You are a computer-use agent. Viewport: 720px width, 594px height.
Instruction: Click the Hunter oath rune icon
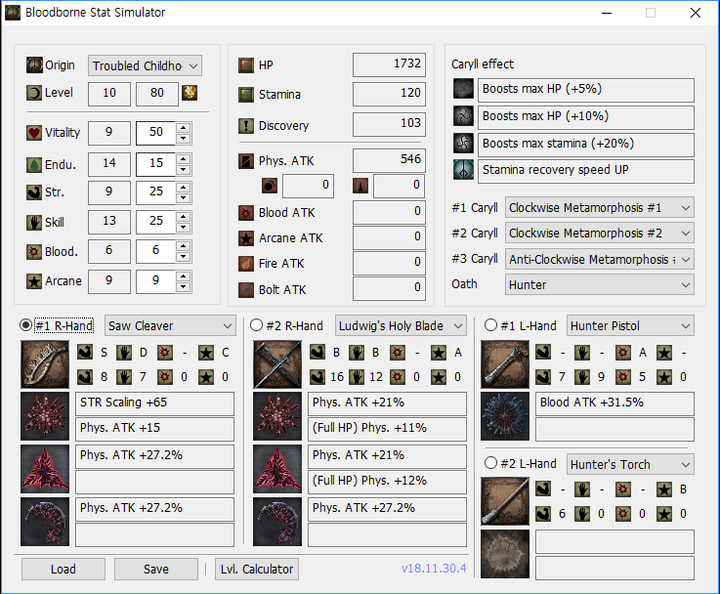pos(464,170)
